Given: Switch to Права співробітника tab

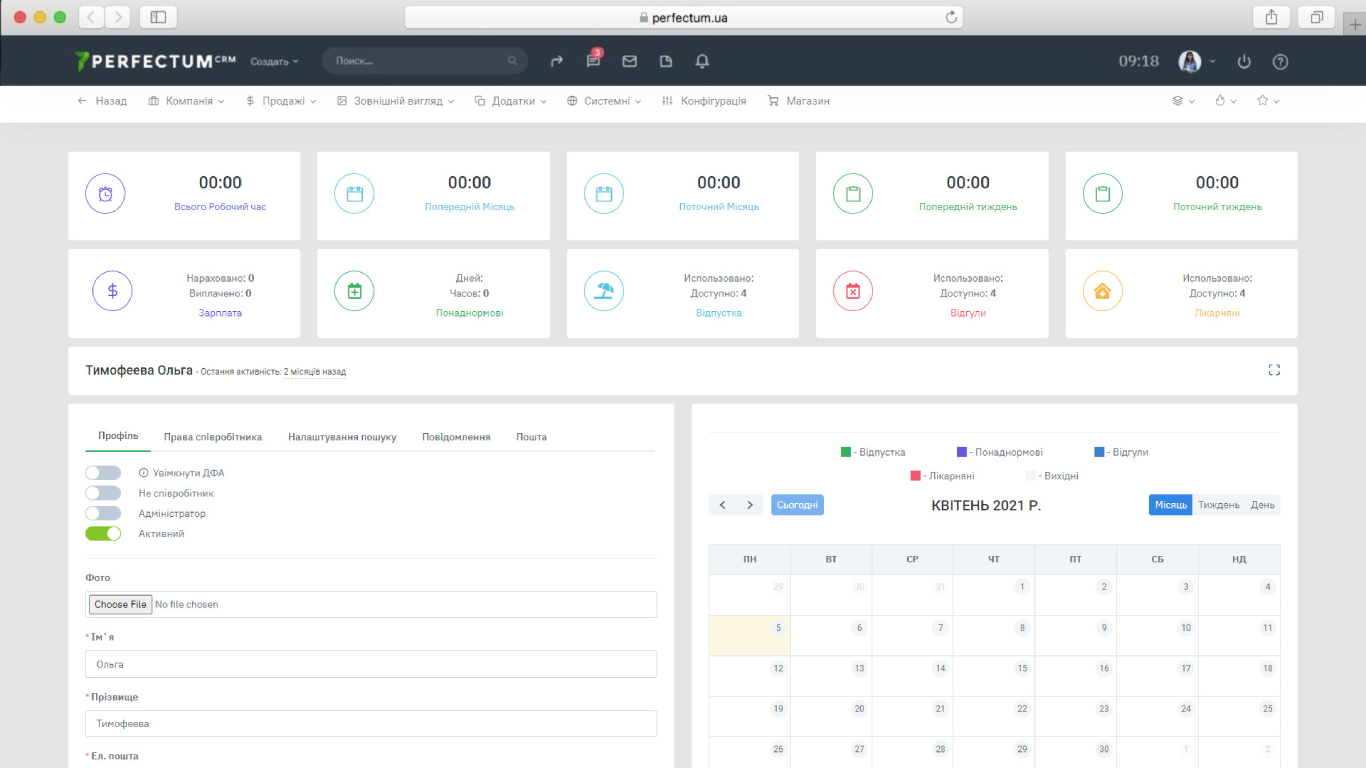Looking at the screenshot, I should pos(213,437).
